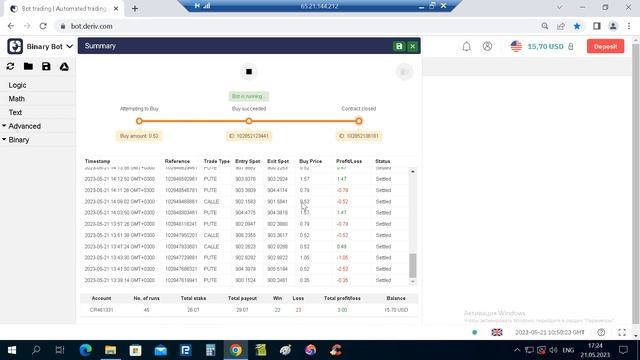Click the share page icon in address bar

tap(561, 26)
